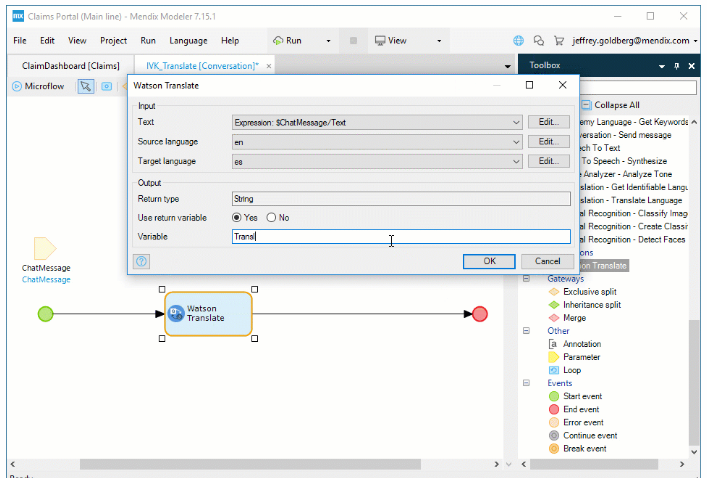Click the Toolbox vertical scrollbar thumb
Image resolution: width=707 pixels, height=478 pixels.
tap(694, 382)
